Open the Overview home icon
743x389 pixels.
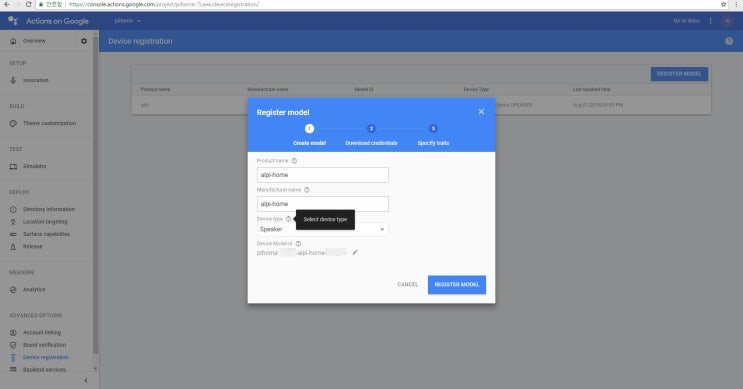coord(13,41)
